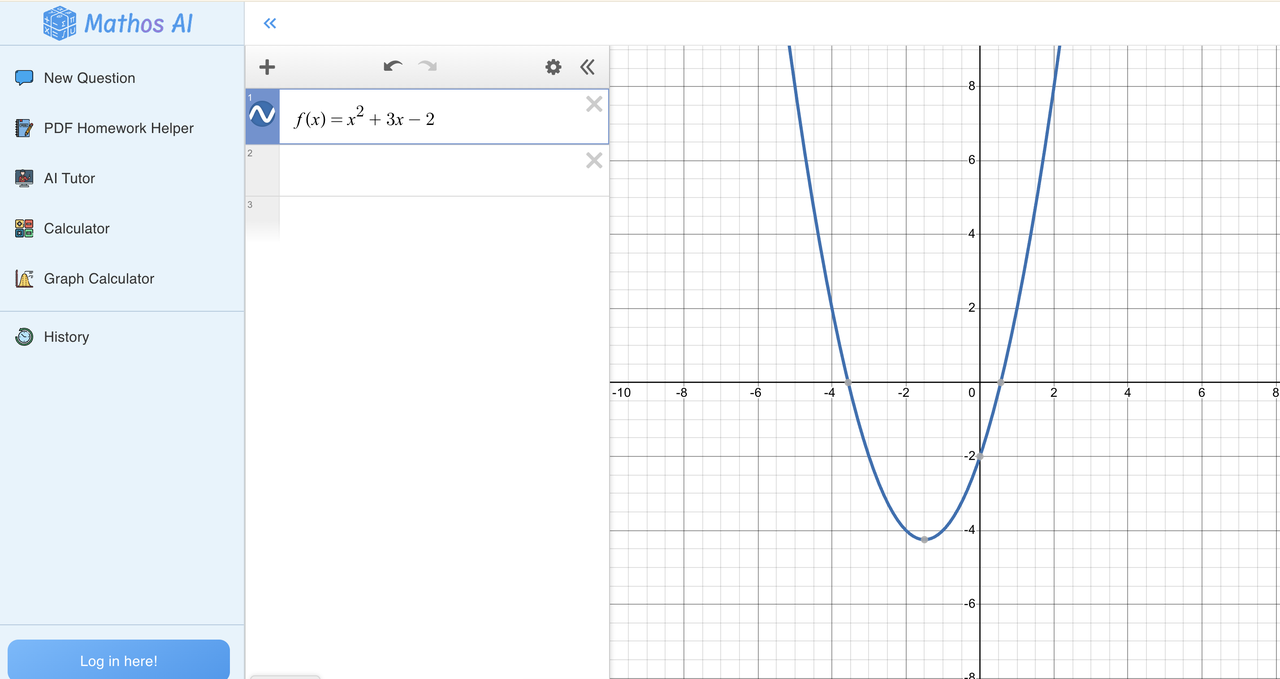The height and width of the screenshot is (679, 1280).
Task: Add a new expression with the plus icon
Action: pos(266,66)
